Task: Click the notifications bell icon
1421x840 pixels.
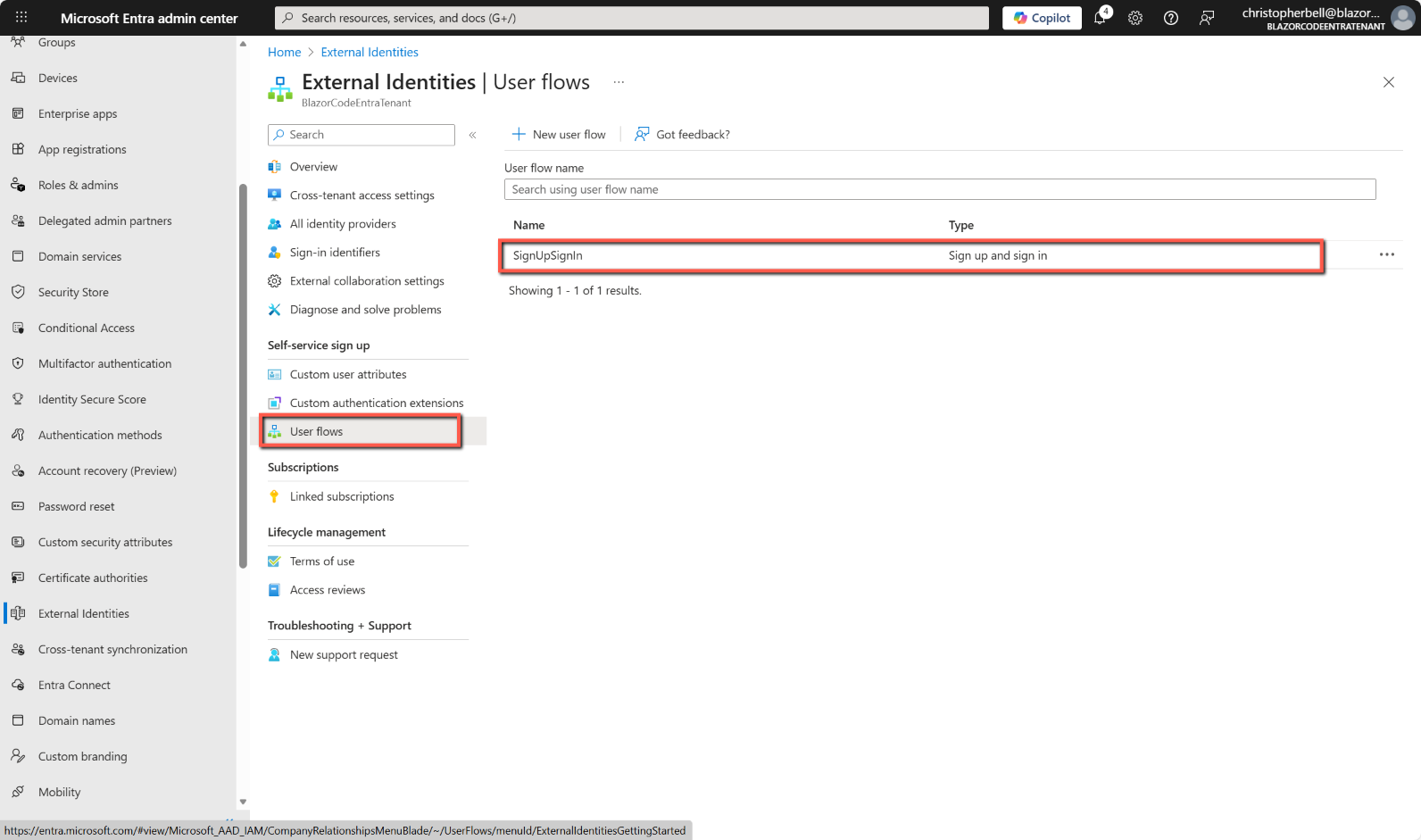Action: [x=1101, y=18]
